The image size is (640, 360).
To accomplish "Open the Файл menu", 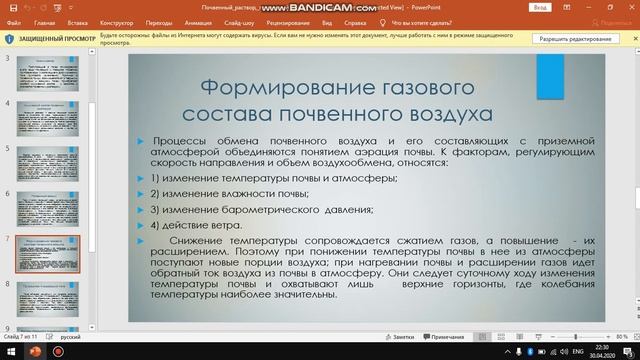I will (13, 23).
